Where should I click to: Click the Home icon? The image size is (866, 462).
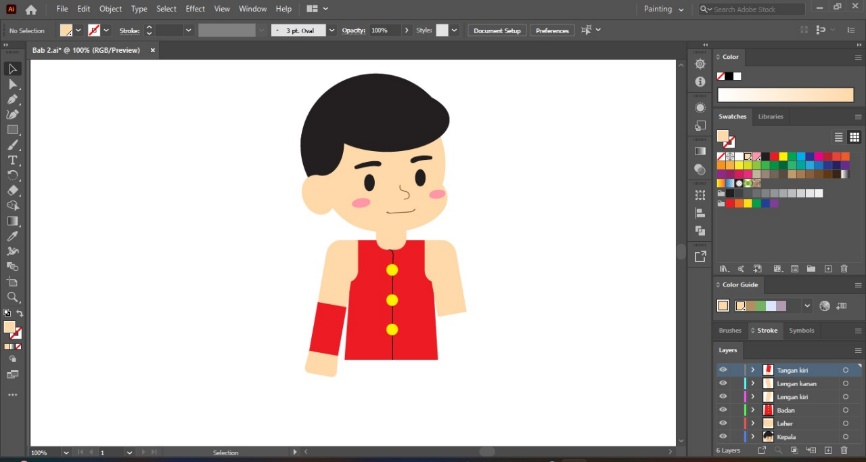coord(31,9)
